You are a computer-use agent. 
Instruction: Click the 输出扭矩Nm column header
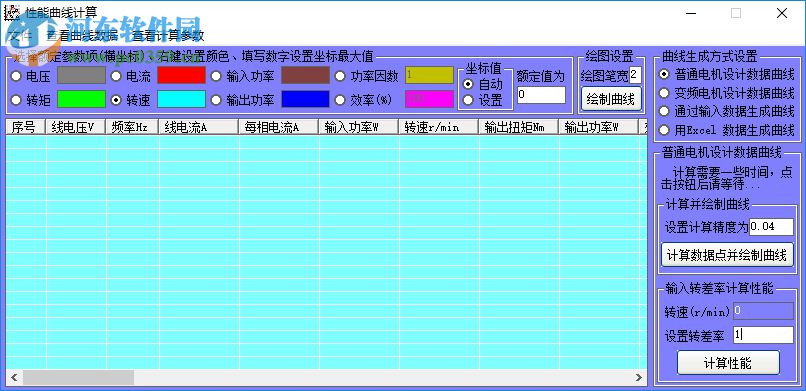tap(519, 127)
